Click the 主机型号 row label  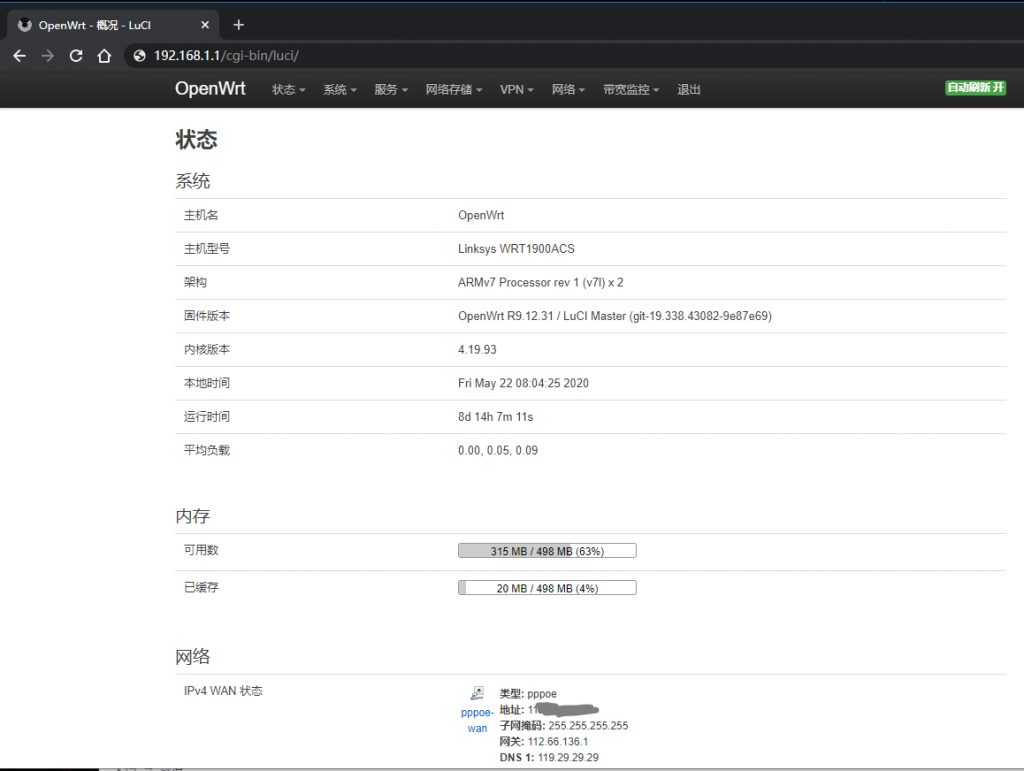click(x=207, y=249)
